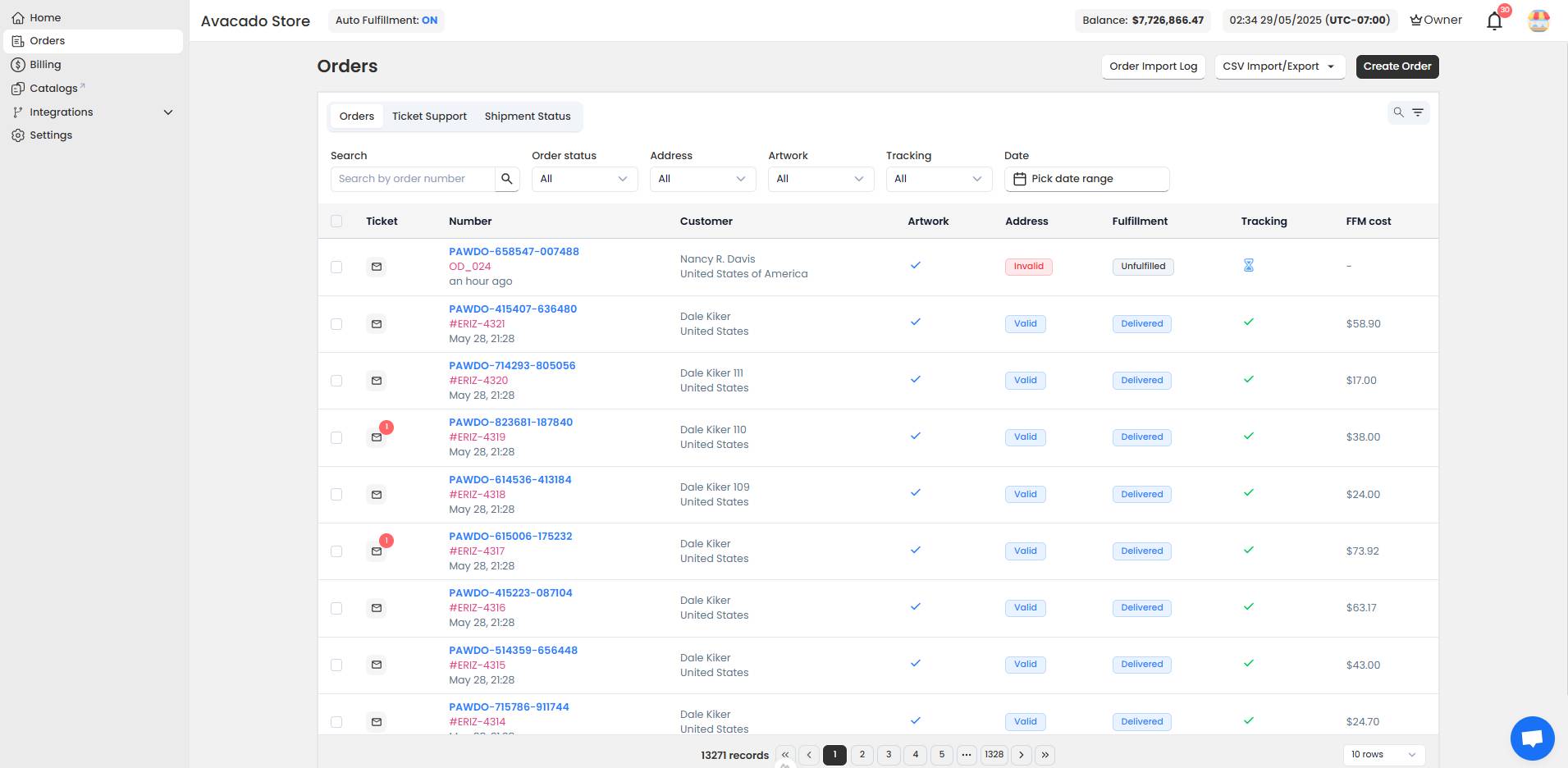Expand the Integrations sidebar menu
The height and width of the screenshot is (768, 1568).
pyautogui.click(x=93, y=112)
